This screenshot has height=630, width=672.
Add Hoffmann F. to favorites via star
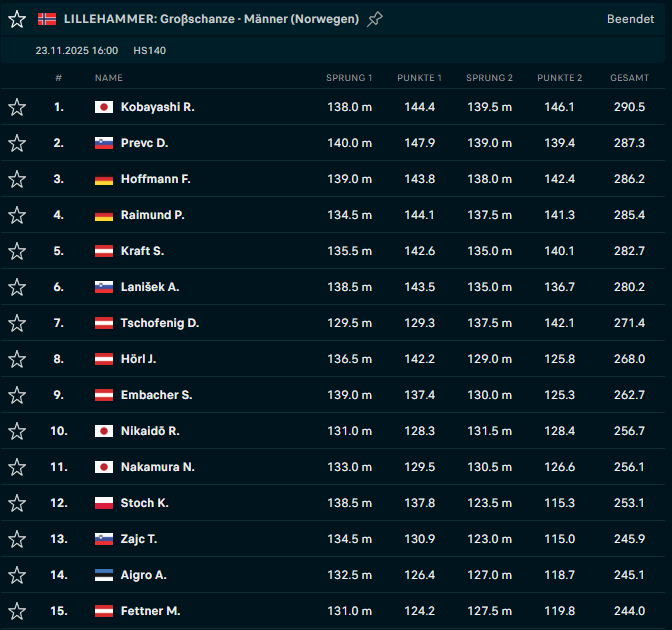tap(17, 179)
